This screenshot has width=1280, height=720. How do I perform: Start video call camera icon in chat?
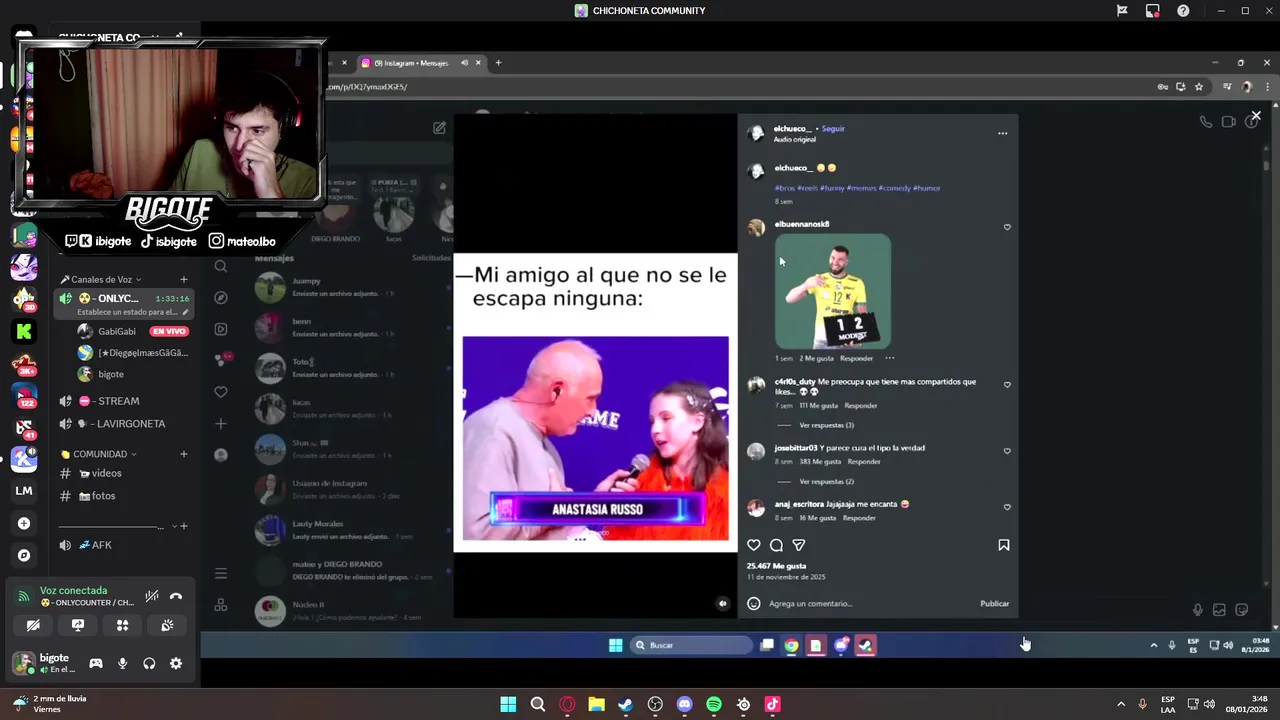[x=1229, y=122]
